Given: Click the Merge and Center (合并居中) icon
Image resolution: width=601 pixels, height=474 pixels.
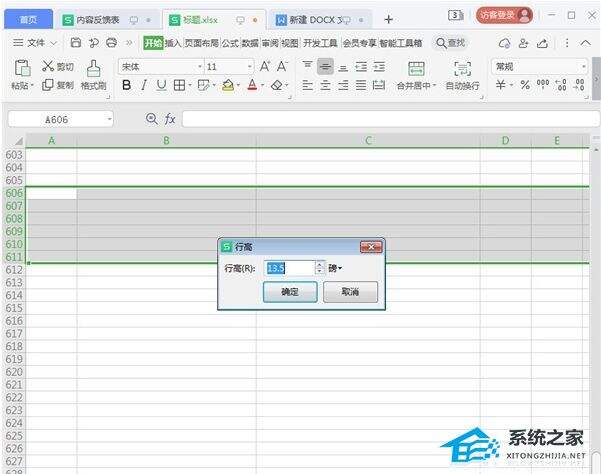Looking at the screenshot, I should [416, 69].
